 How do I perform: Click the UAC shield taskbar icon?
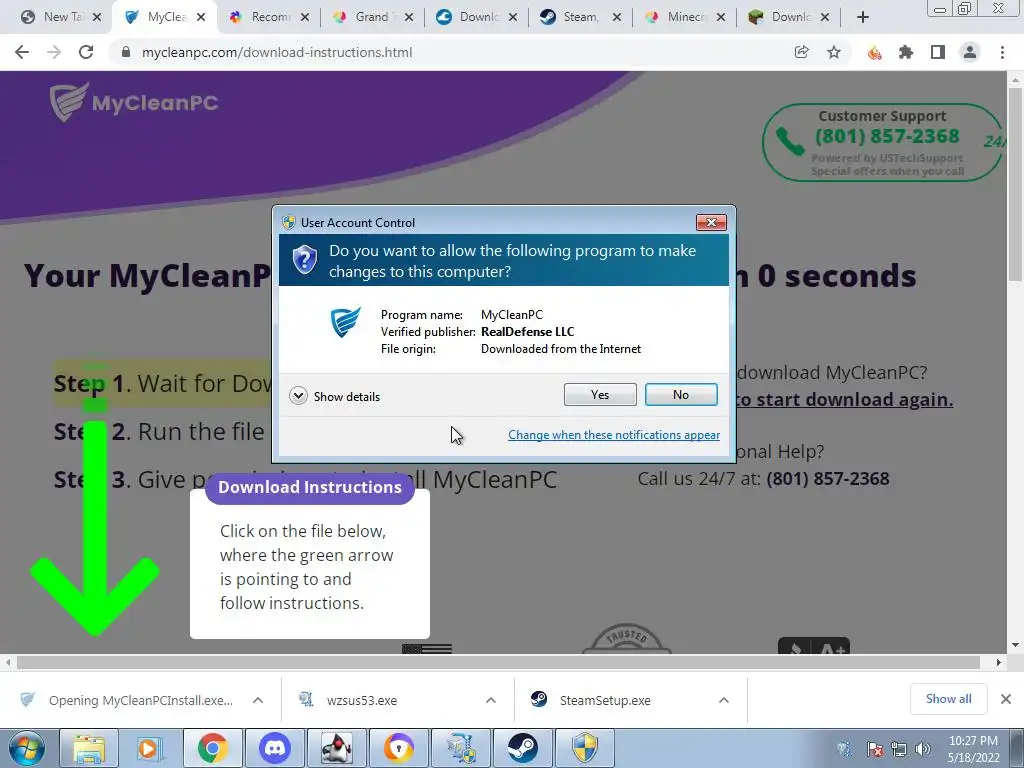click(584, 748)
